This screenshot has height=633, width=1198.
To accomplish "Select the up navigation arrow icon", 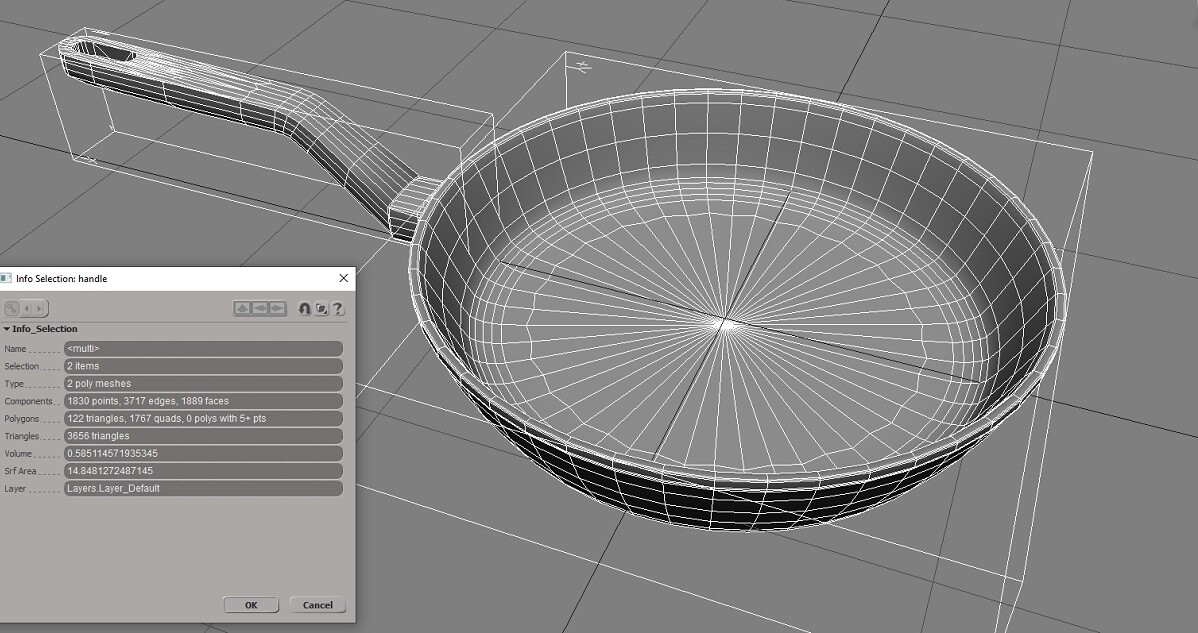I will point(243,308).
